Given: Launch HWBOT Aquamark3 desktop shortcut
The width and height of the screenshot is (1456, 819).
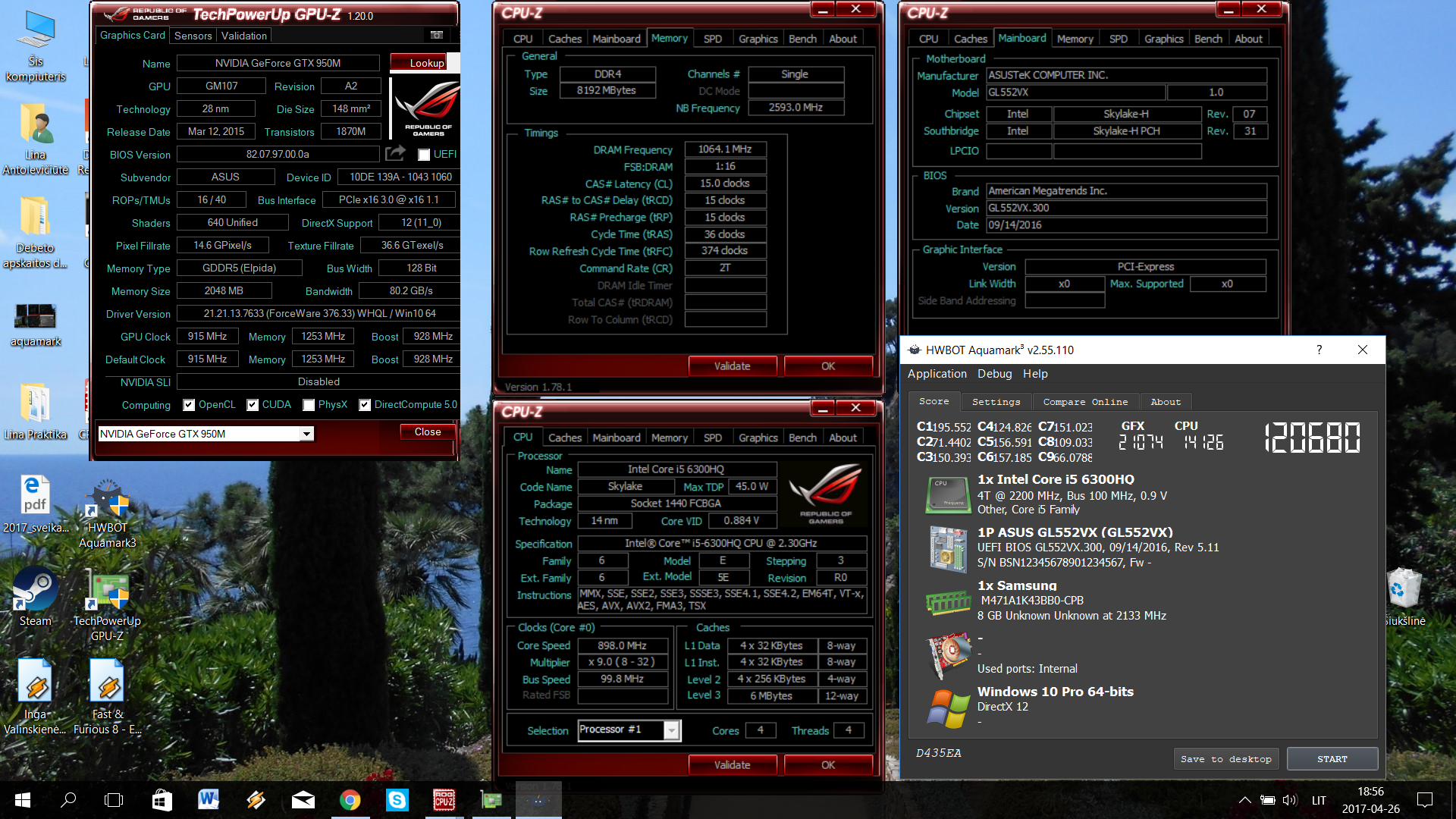Looking at the screenshot, I should coord(108,513).
